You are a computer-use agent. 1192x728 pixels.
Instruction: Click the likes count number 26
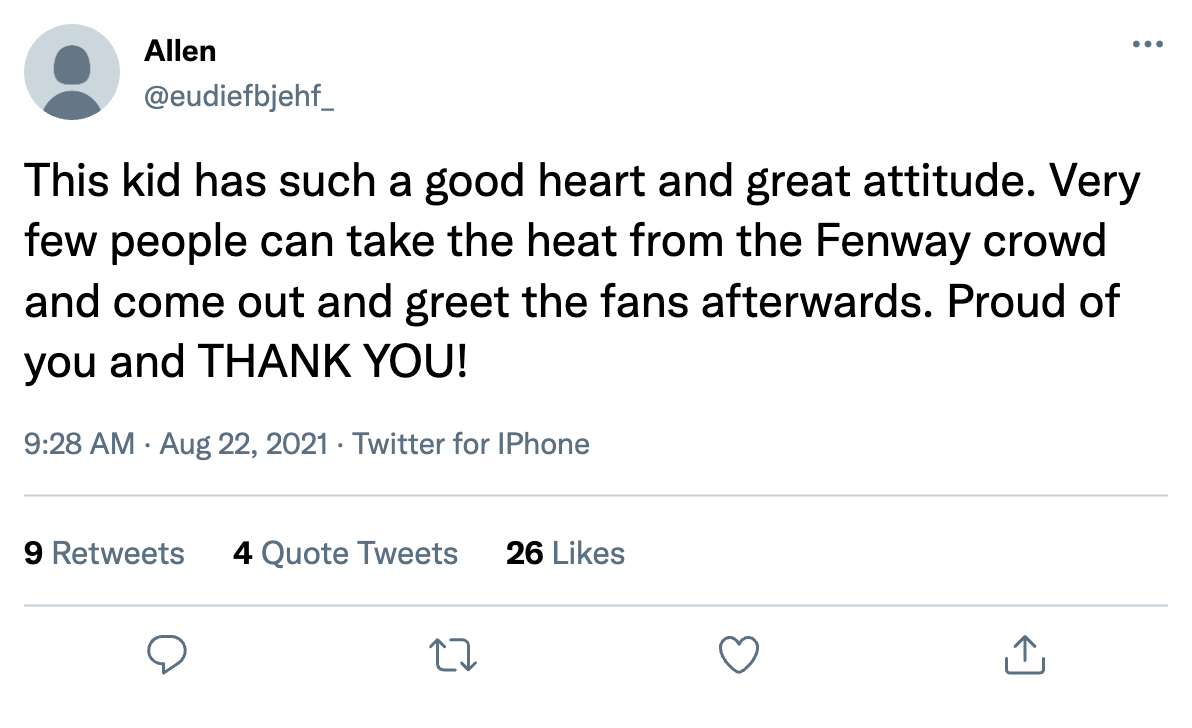pyautogui.click(x=524, y=554)
